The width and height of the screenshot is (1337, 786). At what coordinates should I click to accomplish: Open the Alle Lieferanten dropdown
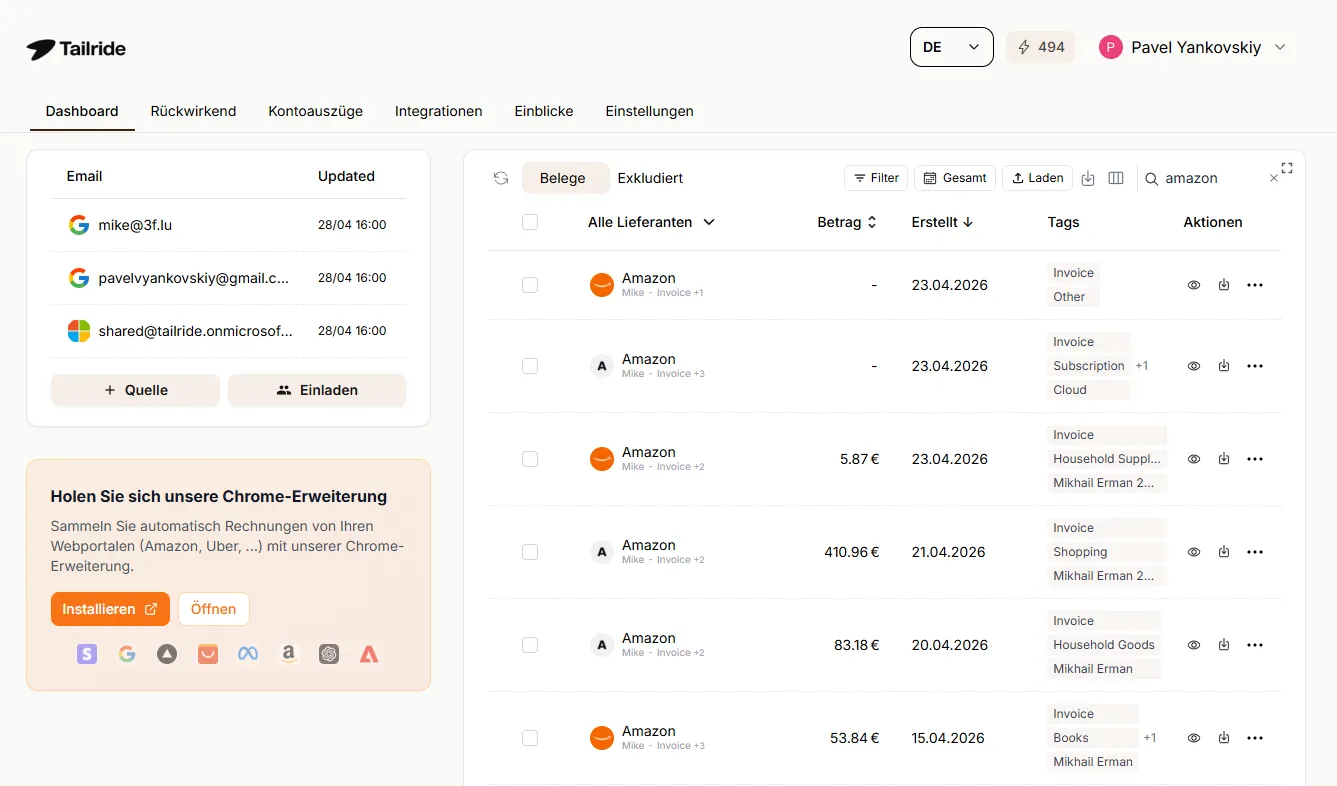point(651,222)
